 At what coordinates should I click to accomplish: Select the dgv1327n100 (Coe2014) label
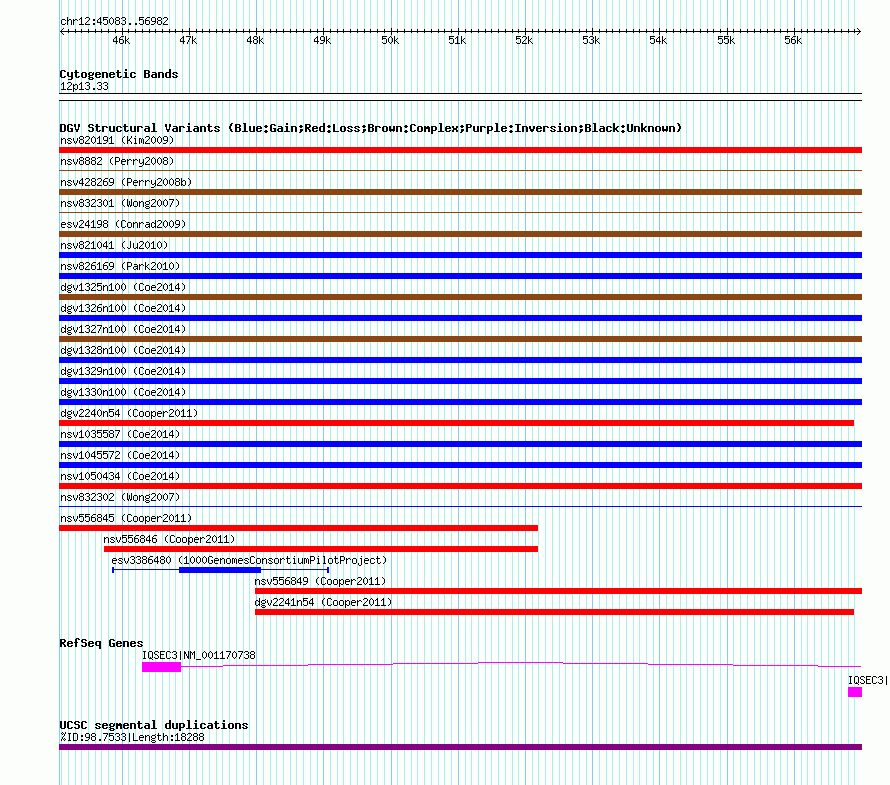[123, 329]
